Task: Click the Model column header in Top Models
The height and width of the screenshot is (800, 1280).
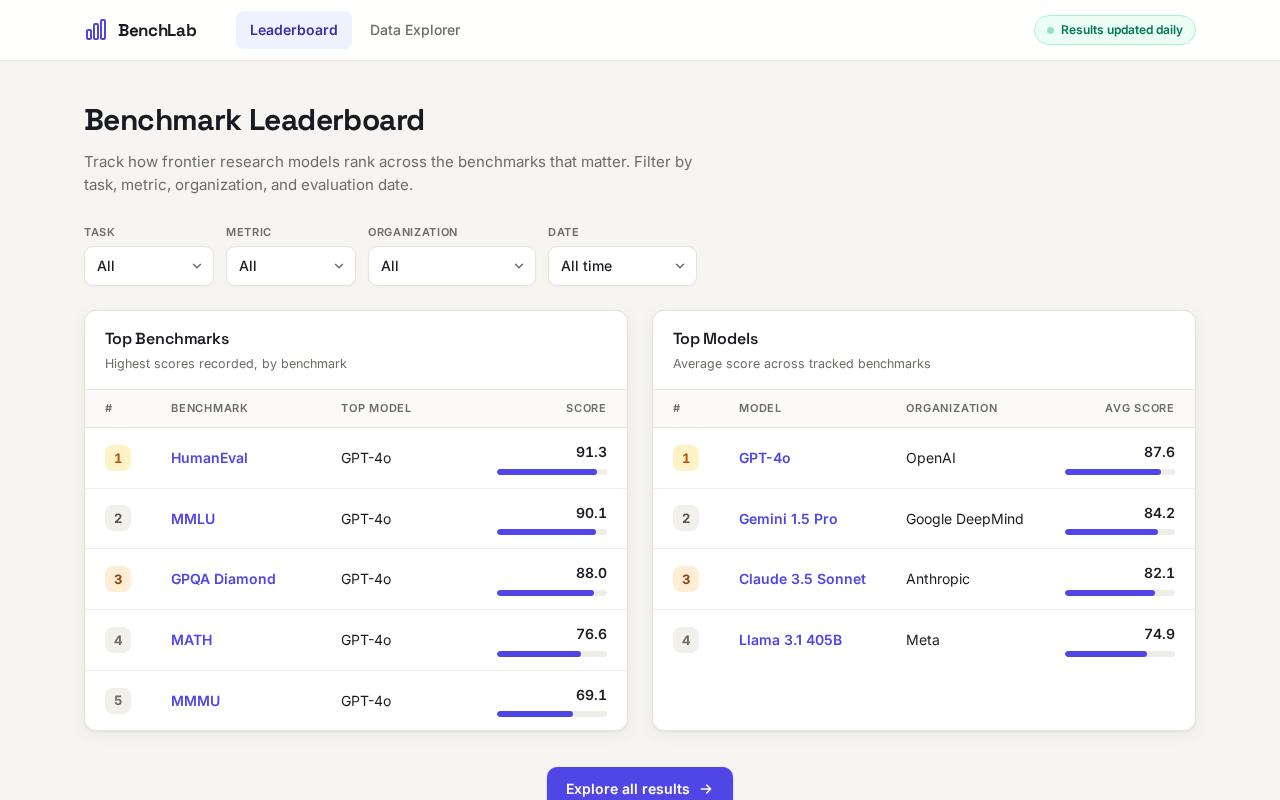Action: [x=760, y=408]
